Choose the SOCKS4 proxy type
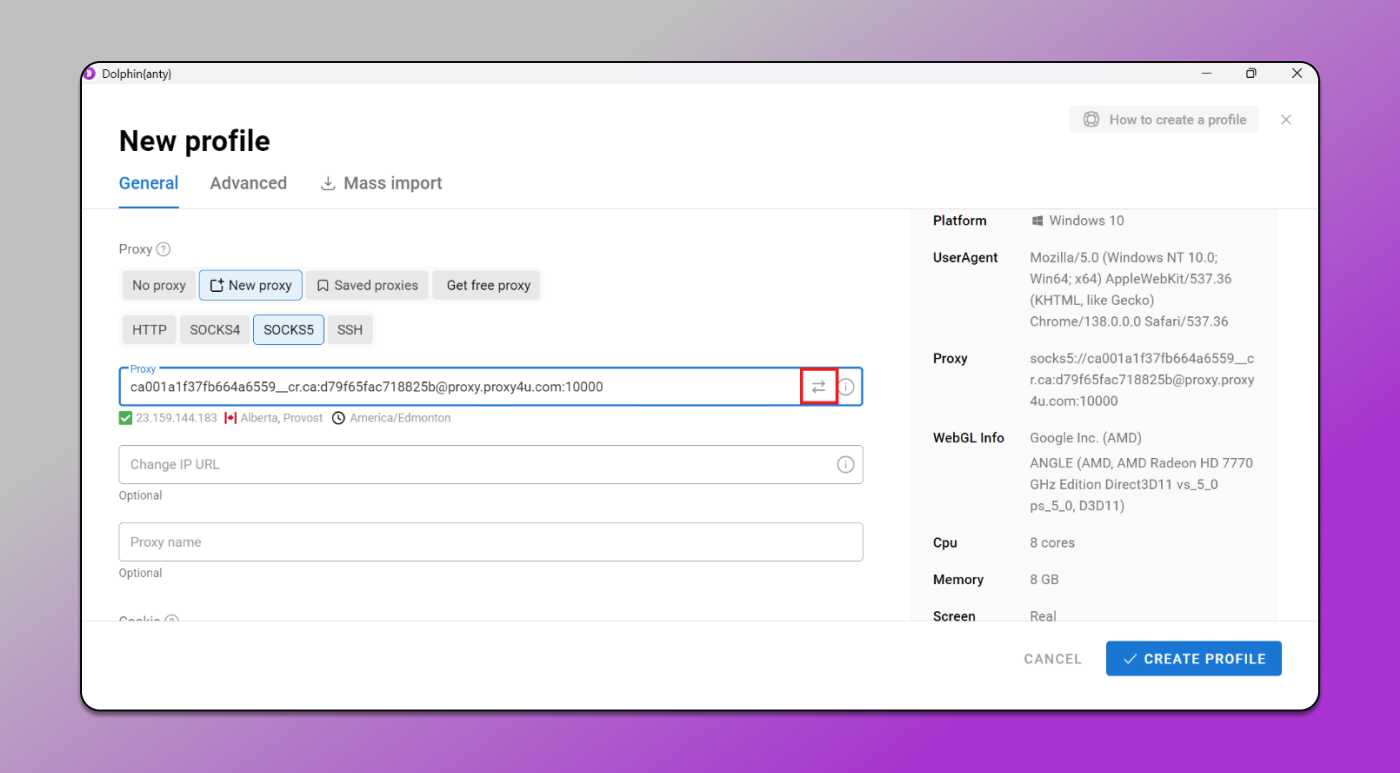The image size is (1400, 773). [x=215, y=329]
